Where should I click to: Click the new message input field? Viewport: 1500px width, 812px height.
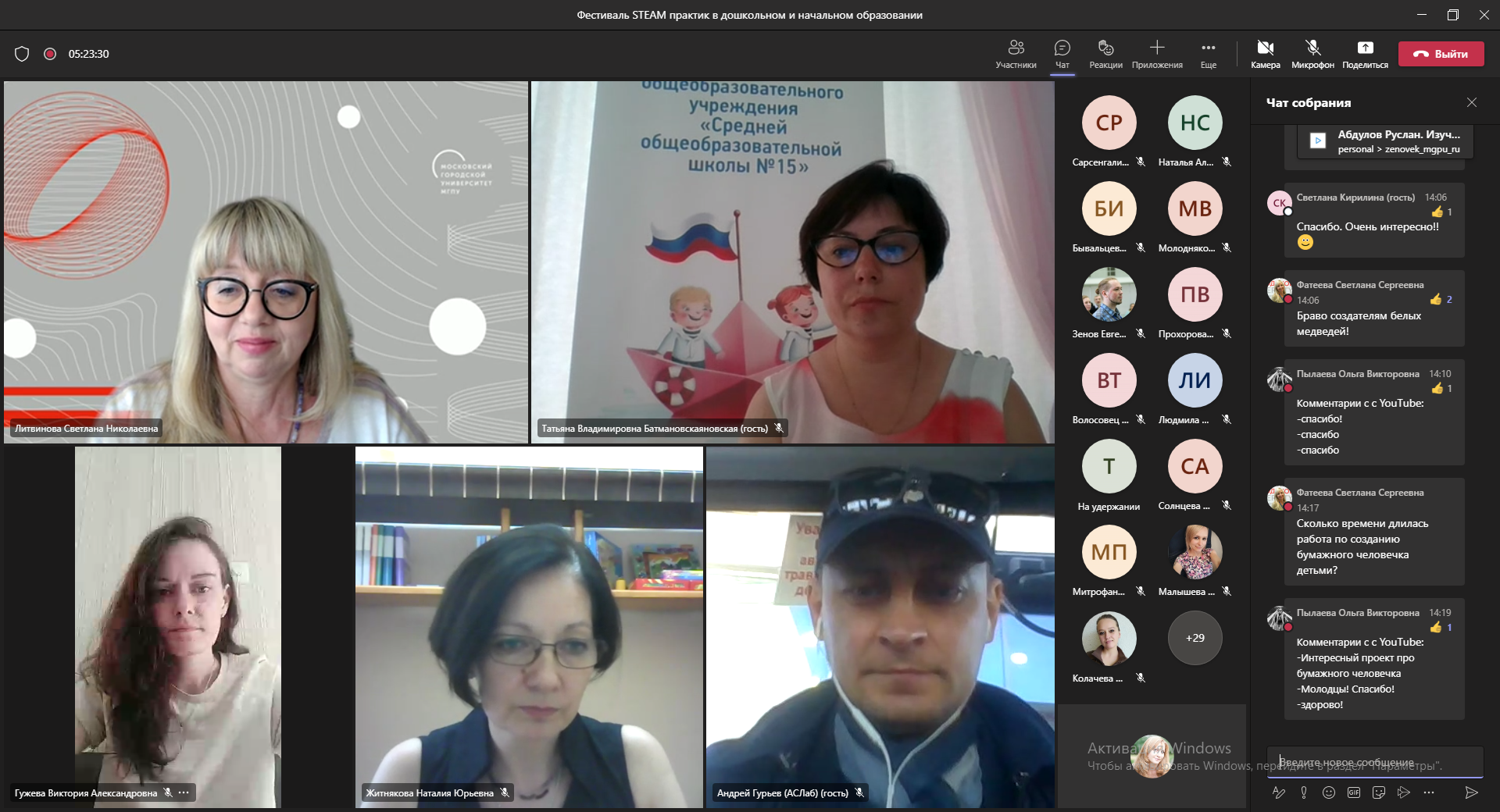(x=1373, y=762)
